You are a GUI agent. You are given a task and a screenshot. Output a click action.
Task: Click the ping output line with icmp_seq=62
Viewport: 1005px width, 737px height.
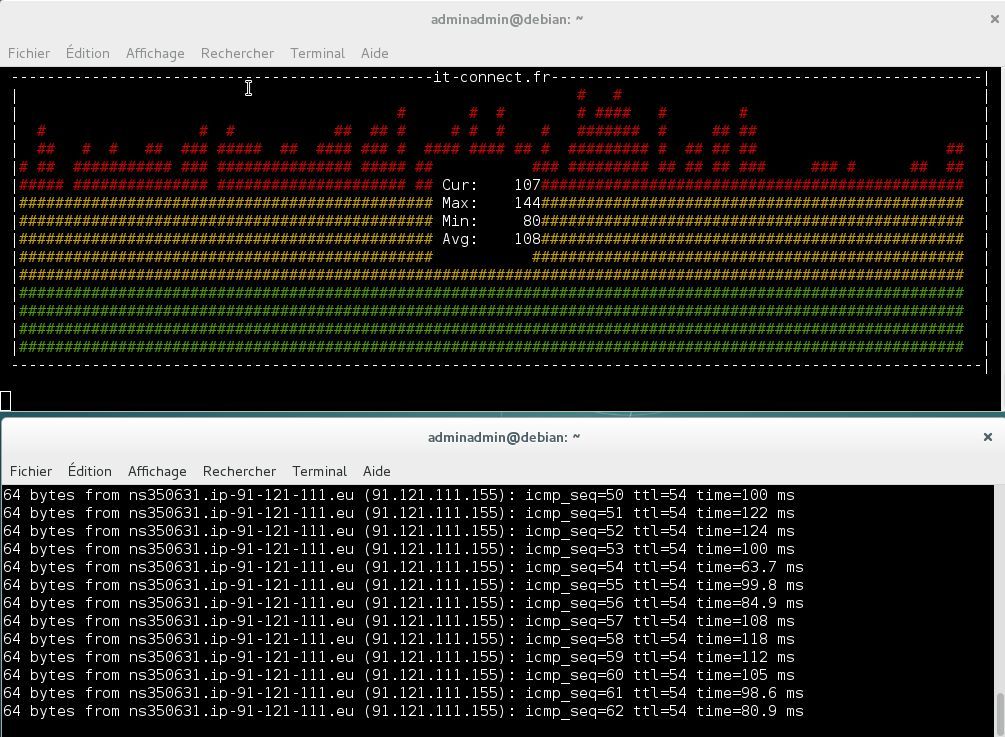point(403,711)
